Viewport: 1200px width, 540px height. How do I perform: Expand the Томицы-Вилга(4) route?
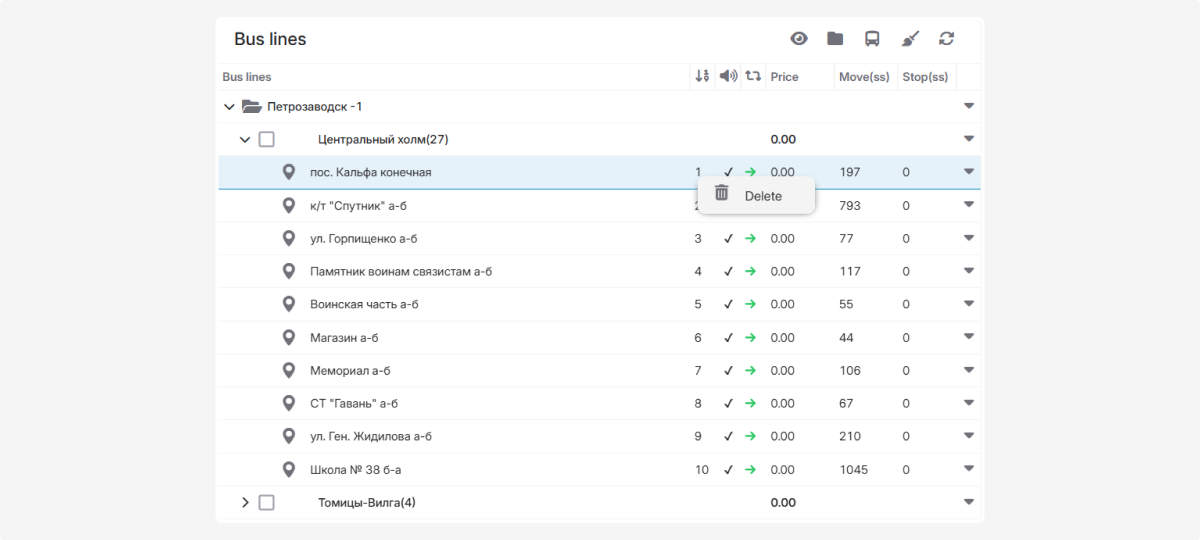245,502
